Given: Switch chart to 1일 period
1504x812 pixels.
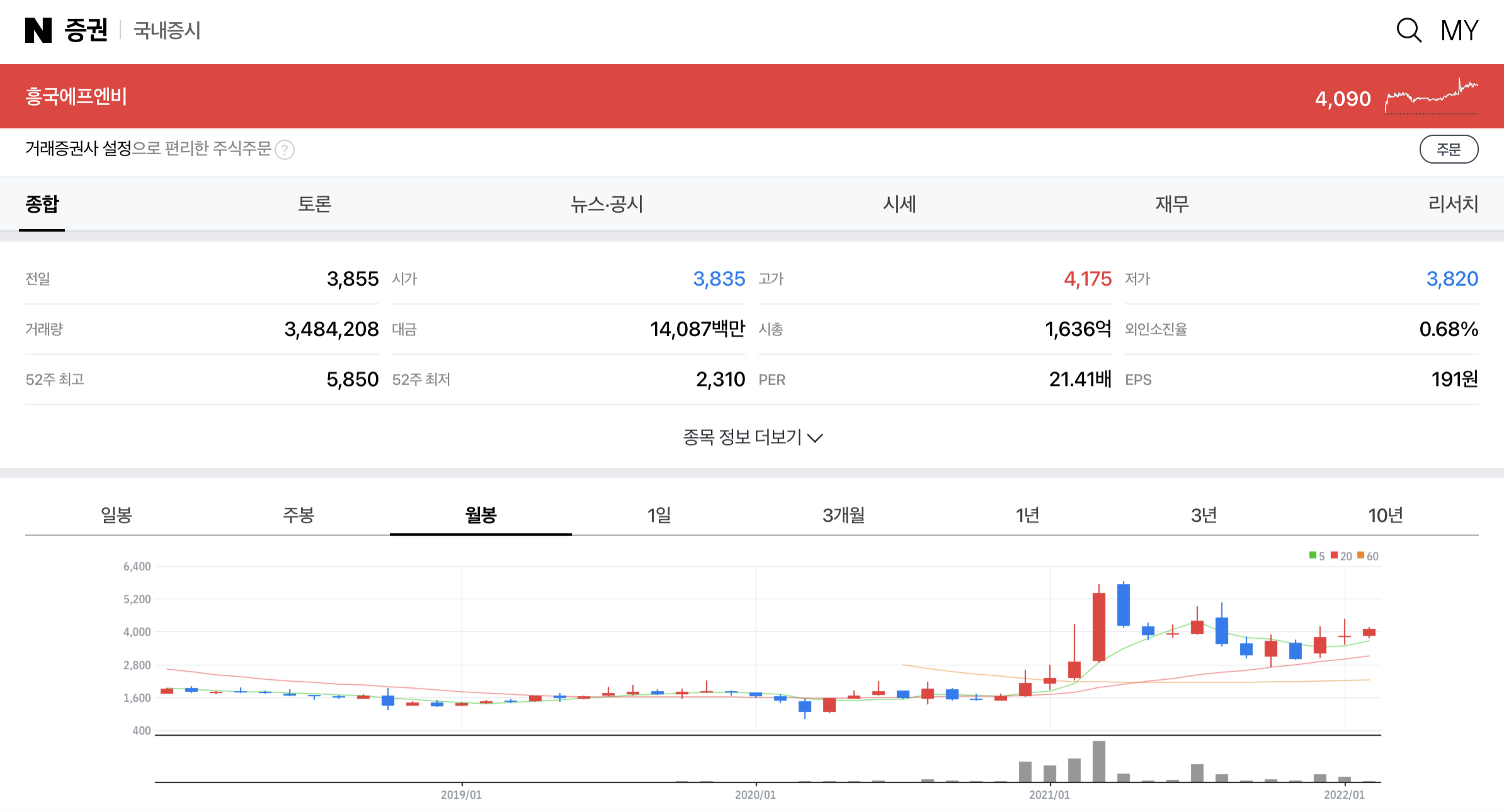Looking at the screenshot, I should (x=659, y=515).
